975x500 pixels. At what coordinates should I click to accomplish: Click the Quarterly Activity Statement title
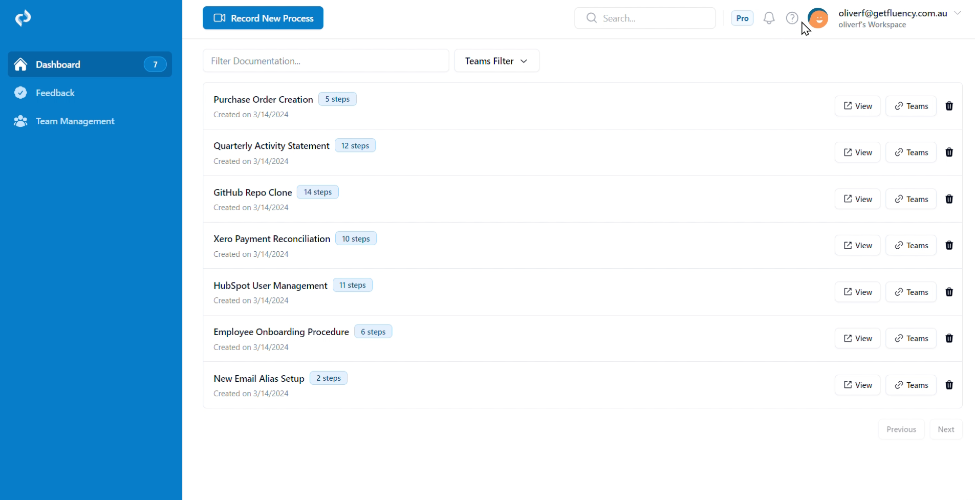pyautogui.click(x=271, y=146)
